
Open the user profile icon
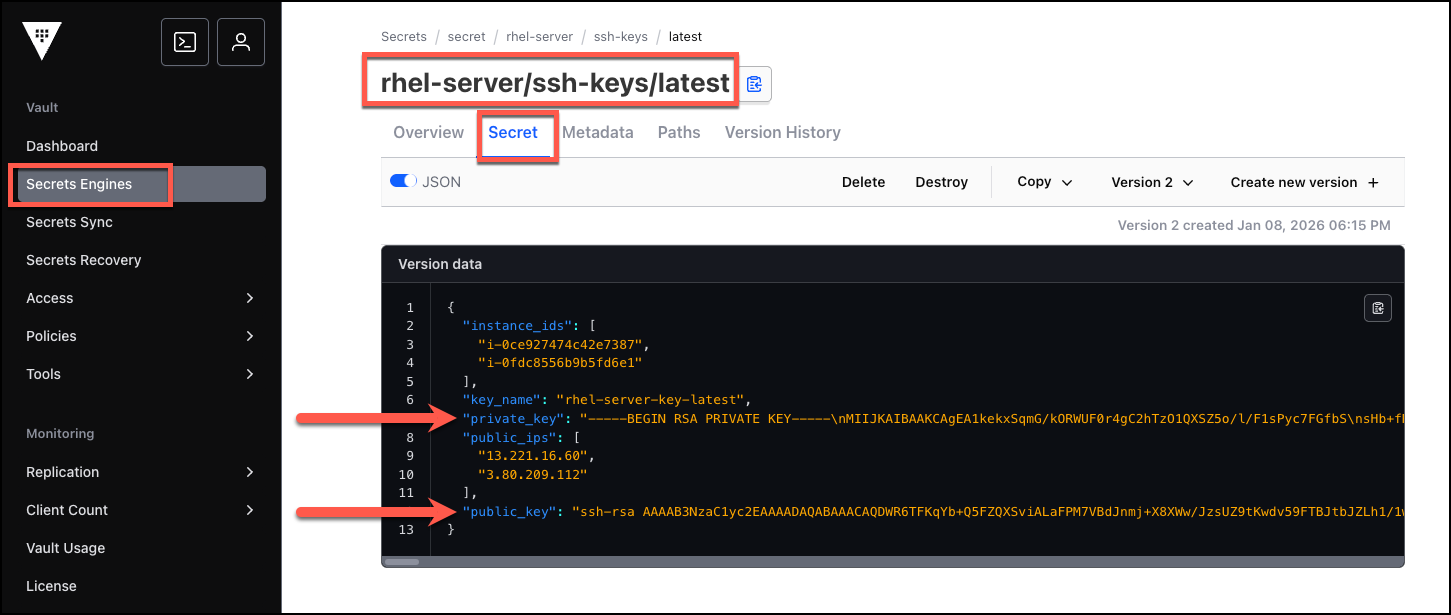[x=241, y=42]
